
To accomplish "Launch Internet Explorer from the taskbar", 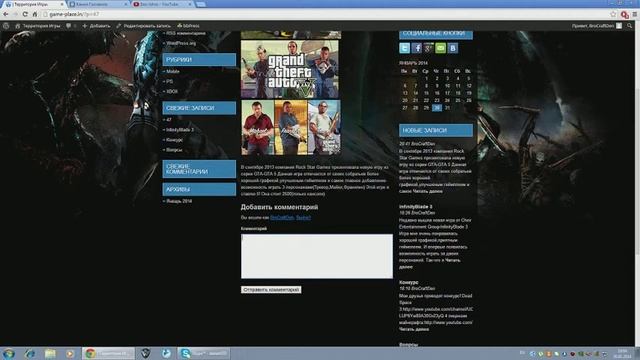I will click(x=30, y=353).
